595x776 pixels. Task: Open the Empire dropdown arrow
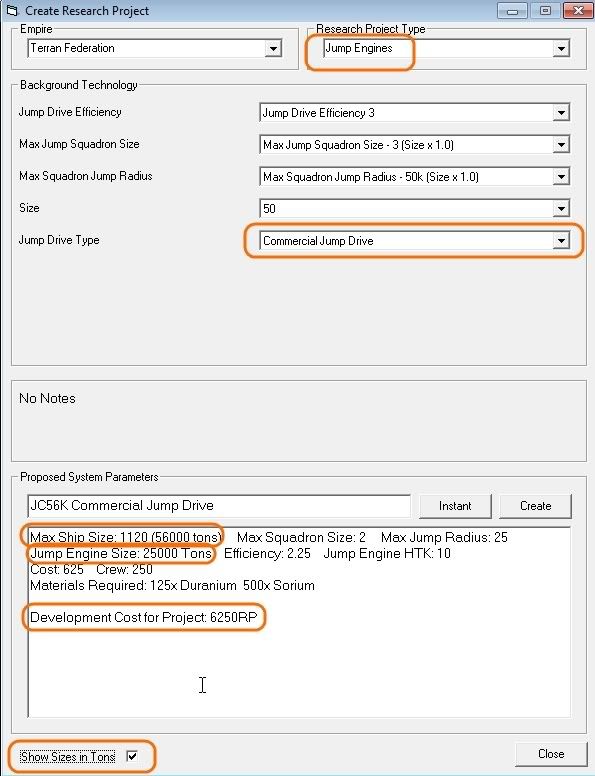pyautogui.click(x=273, y=48)
